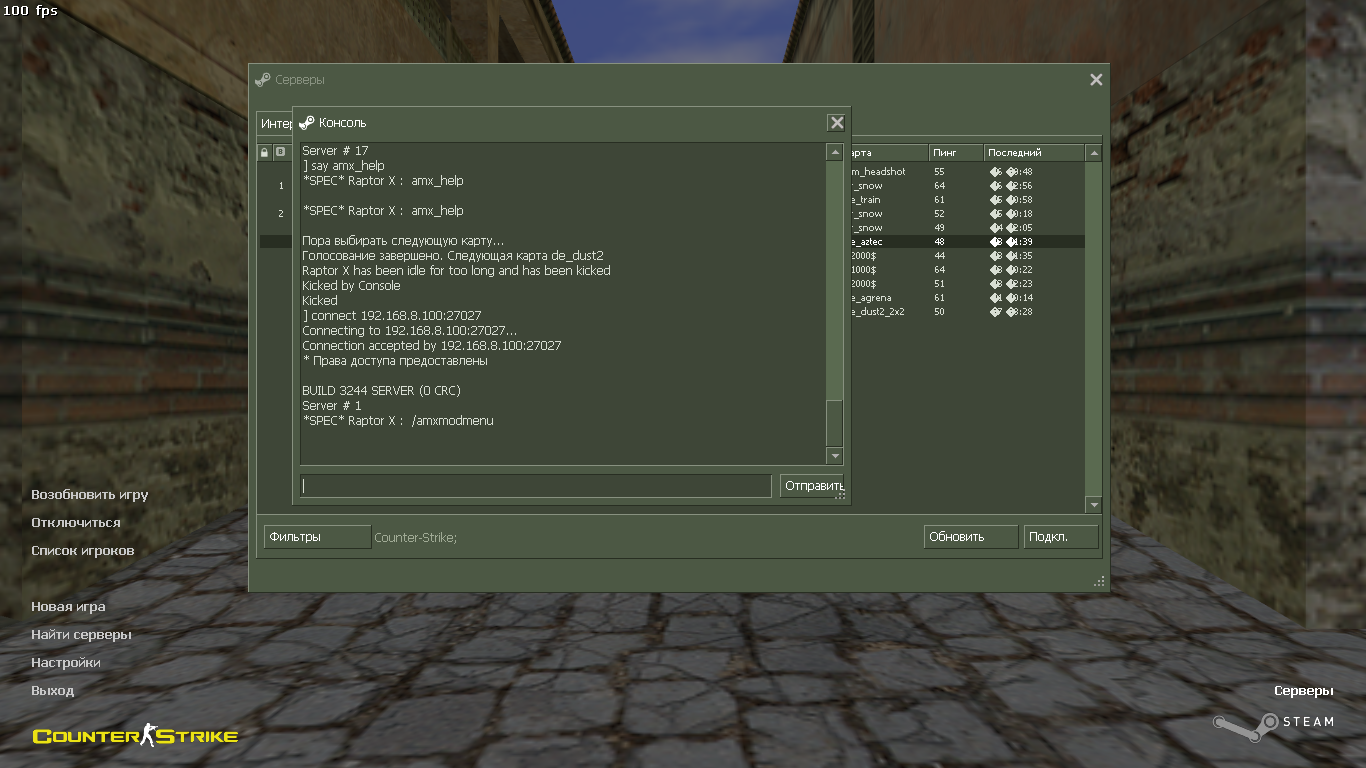1366x768 pixels.
Task: Select the server row with ping 48
Action: coord(672,242)
